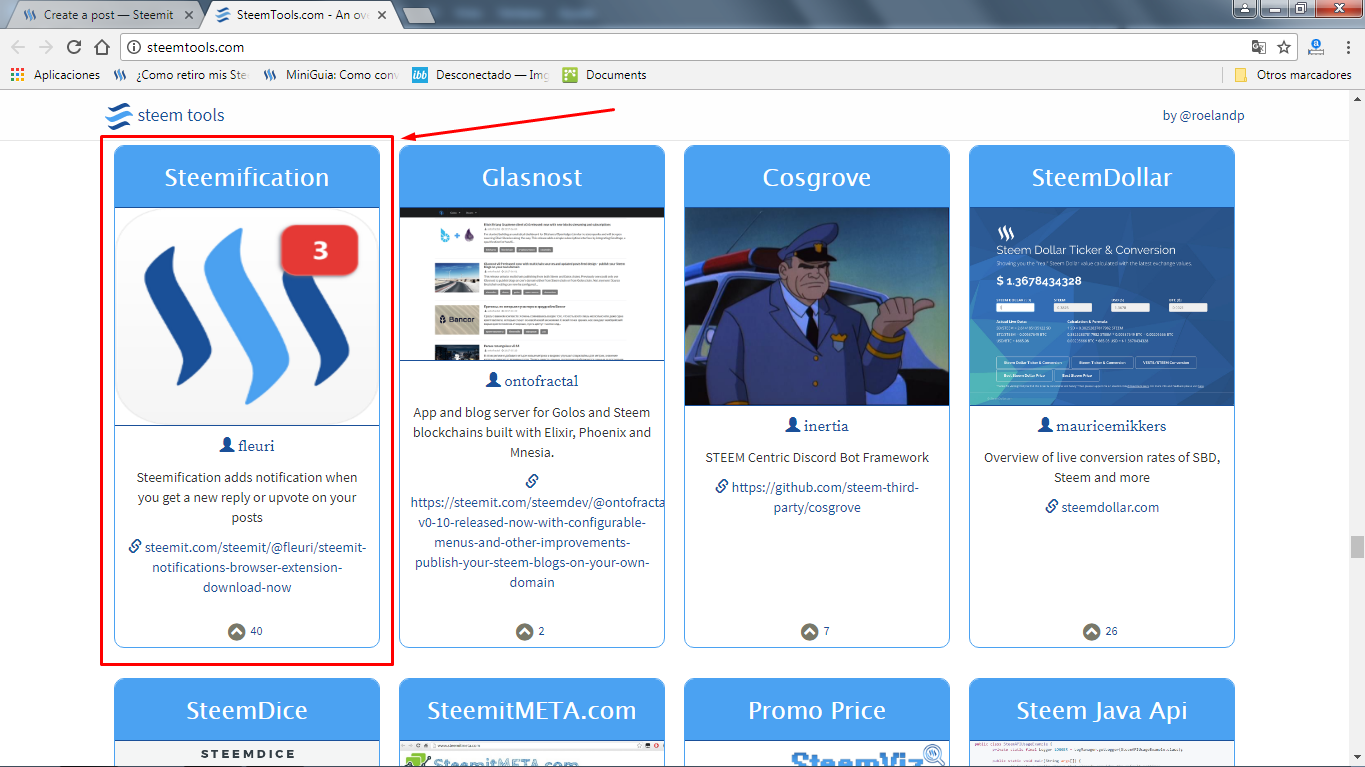Viewport: 1365px width, 767px height.
Task: Click the user icon beside fleuri
Action: 227,445
